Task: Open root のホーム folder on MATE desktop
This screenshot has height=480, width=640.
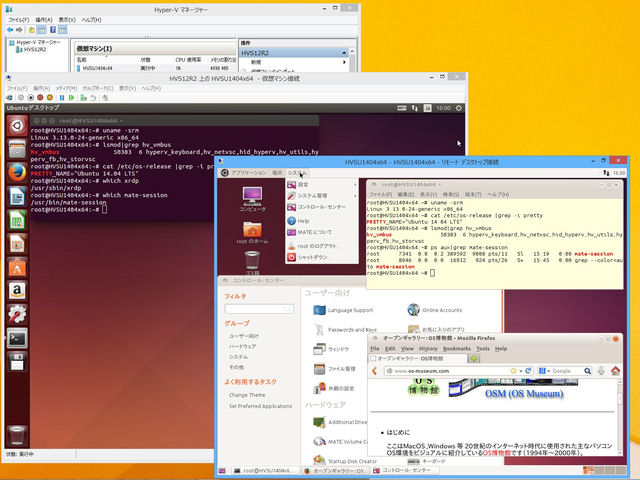Action: point(252,232)
